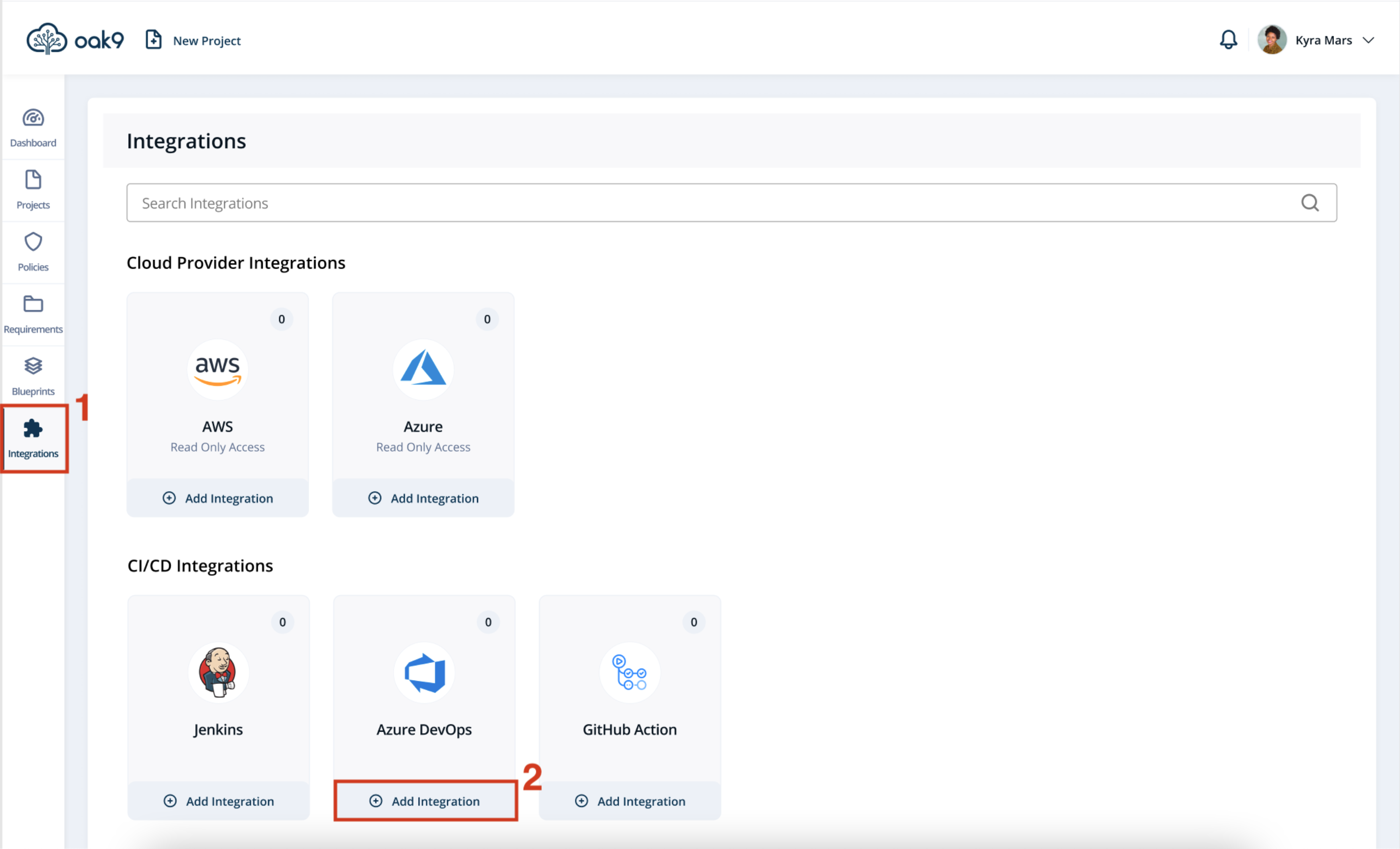The image size is (1400, 849).
Task: Click the CI/CD Integrations heading
Action: click(200, 566)
